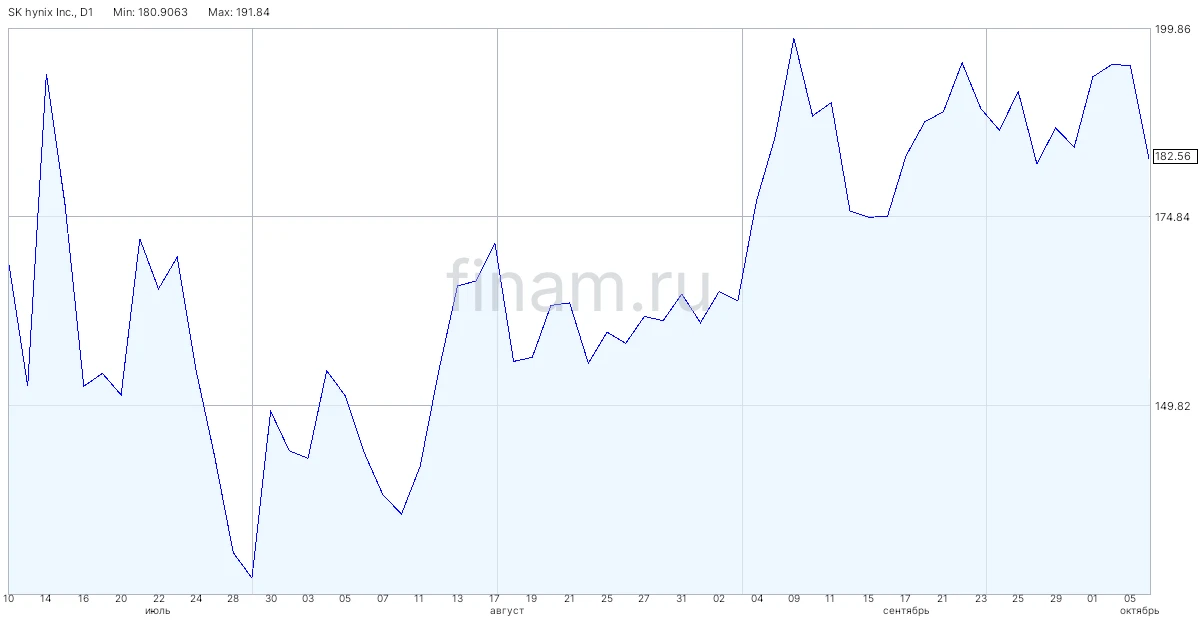
Task: Click the date label "03" on the time axis
Action: point(308,599)
